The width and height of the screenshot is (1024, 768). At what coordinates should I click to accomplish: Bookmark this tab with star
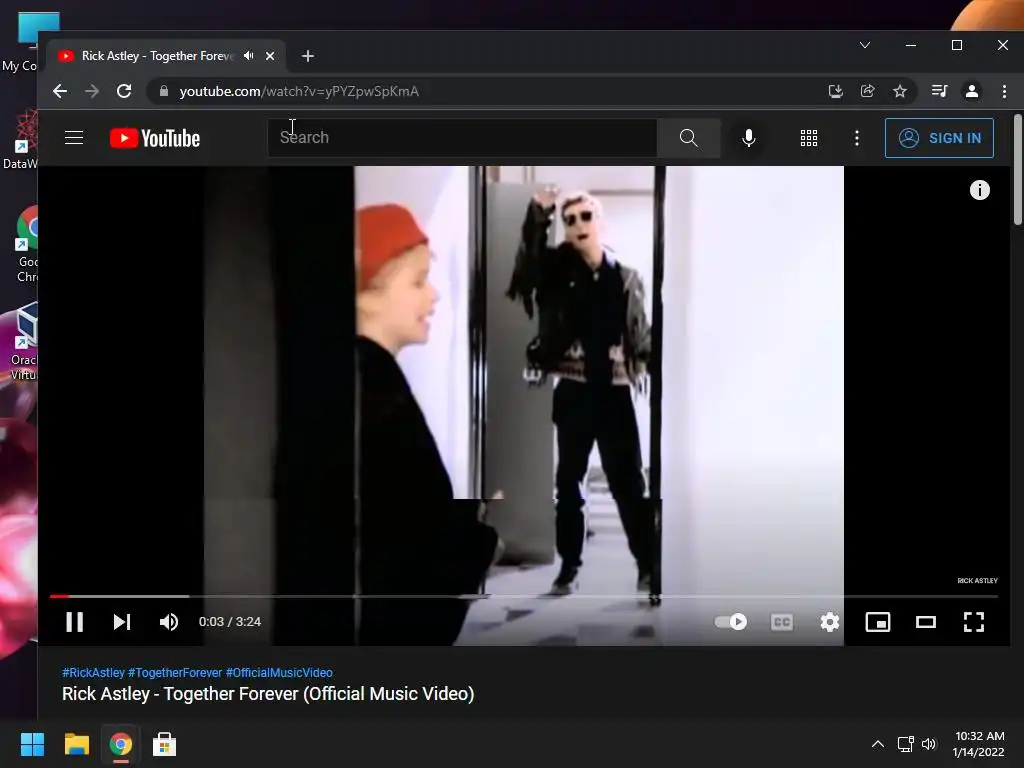(x=900, y=91)
